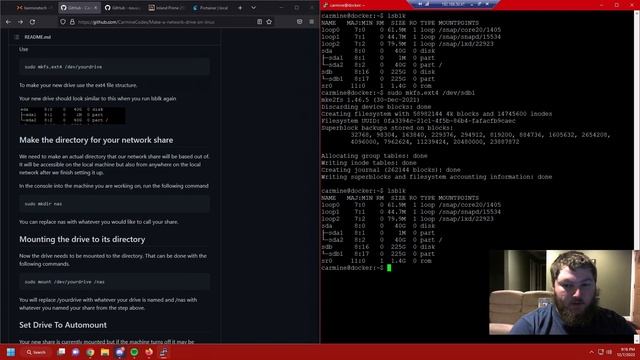Open Firefox application menu
This screenshot has height=360, width=640.
point(311,22)
